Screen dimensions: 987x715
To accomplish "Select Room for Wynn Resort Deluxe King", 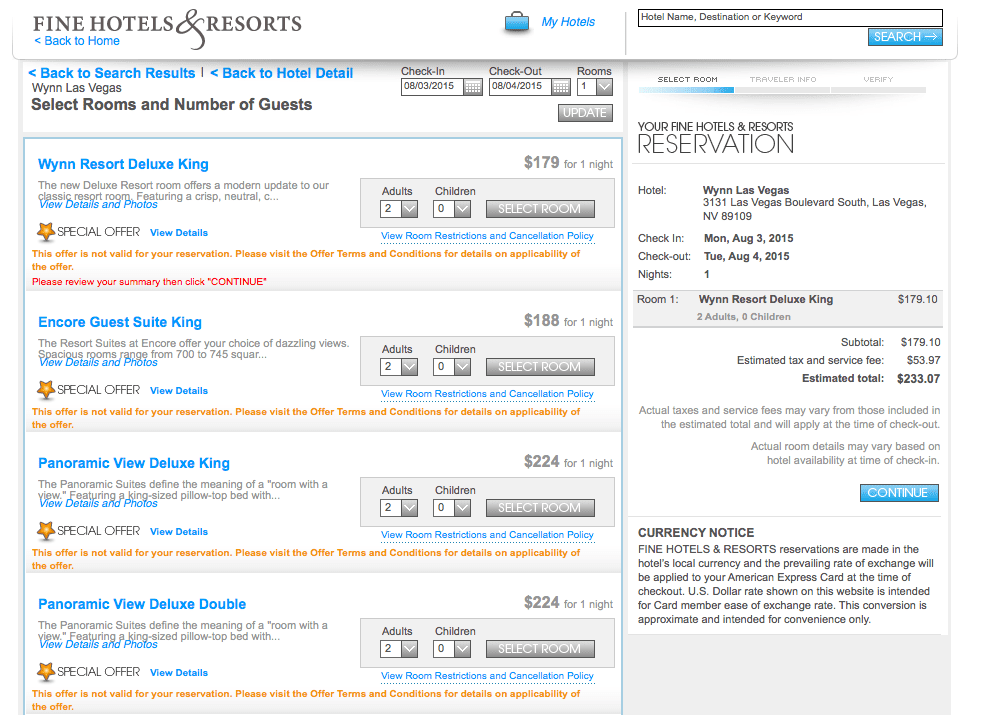I will click(x=540, y=209).
